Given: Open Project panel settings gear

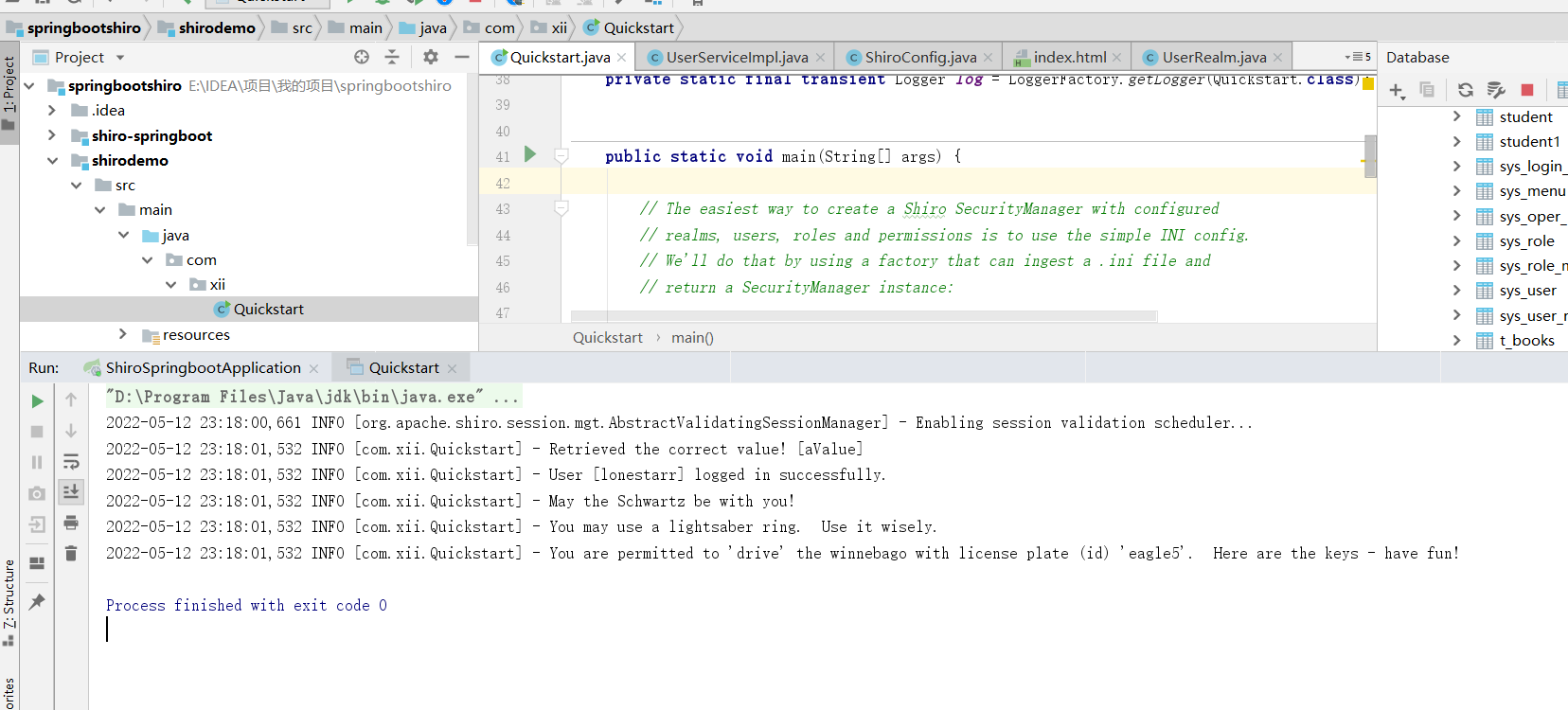Looking at the screenshot, I should [431, 57].
